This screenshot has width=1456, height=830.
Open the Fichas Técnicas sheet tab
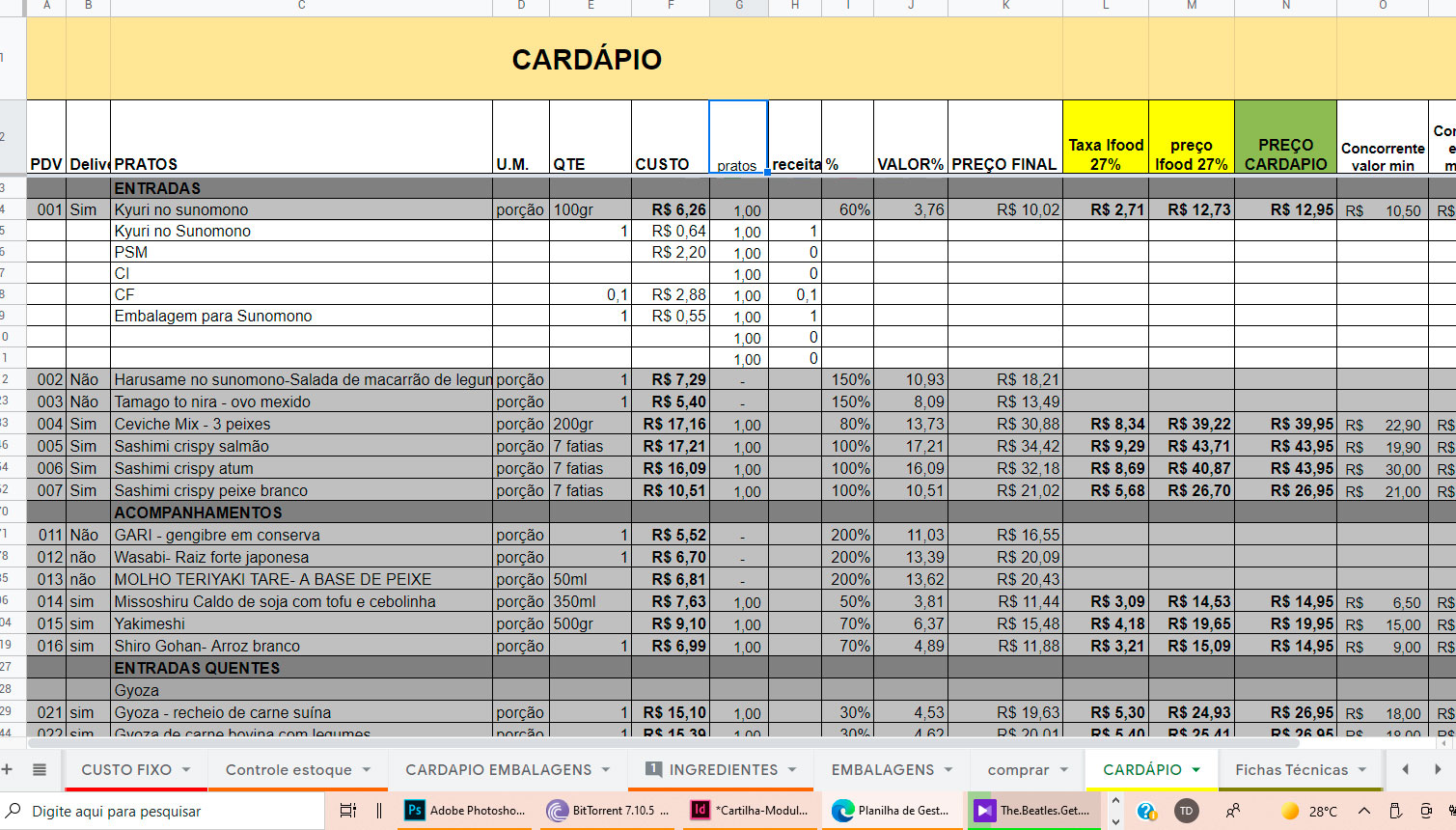tap(1291, 769)
